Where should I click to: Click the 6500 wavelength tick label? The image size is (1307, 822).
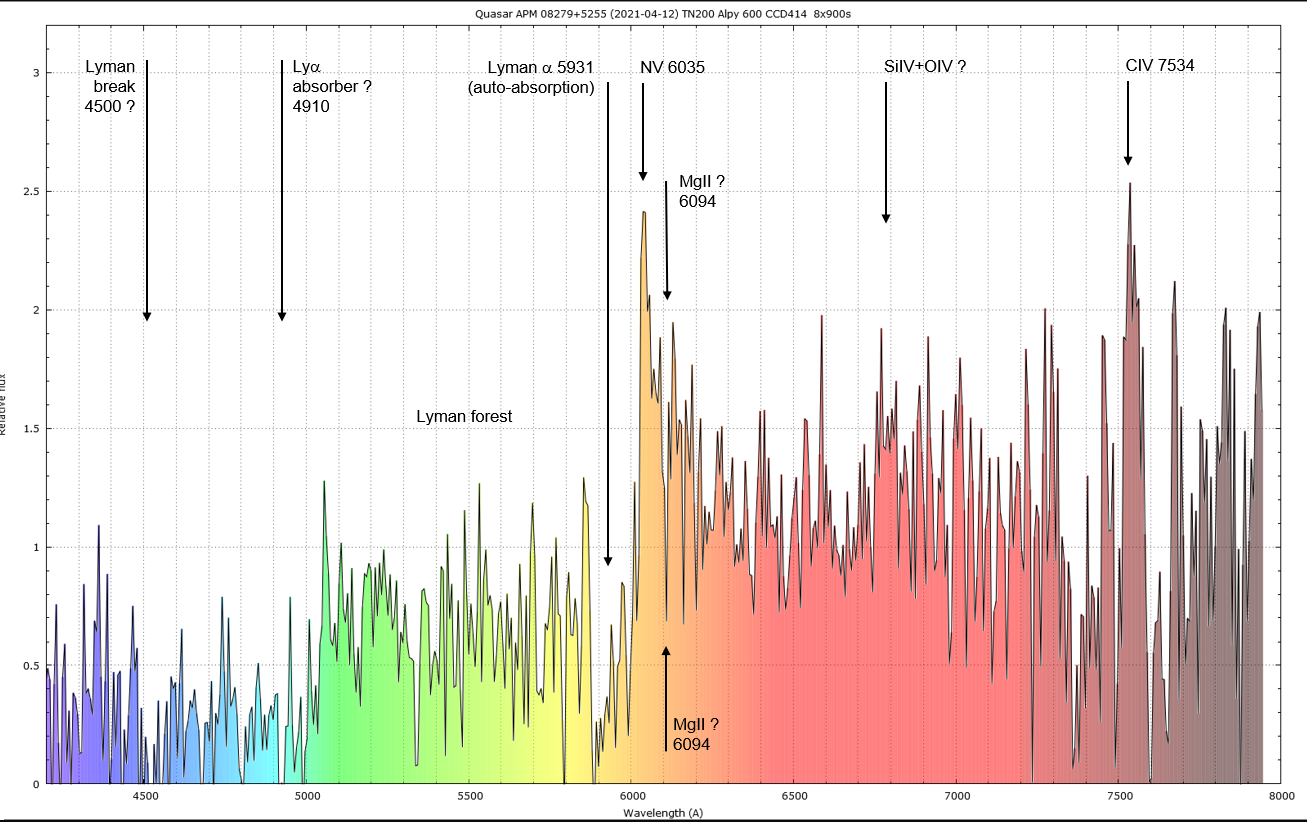click(793, 797)
